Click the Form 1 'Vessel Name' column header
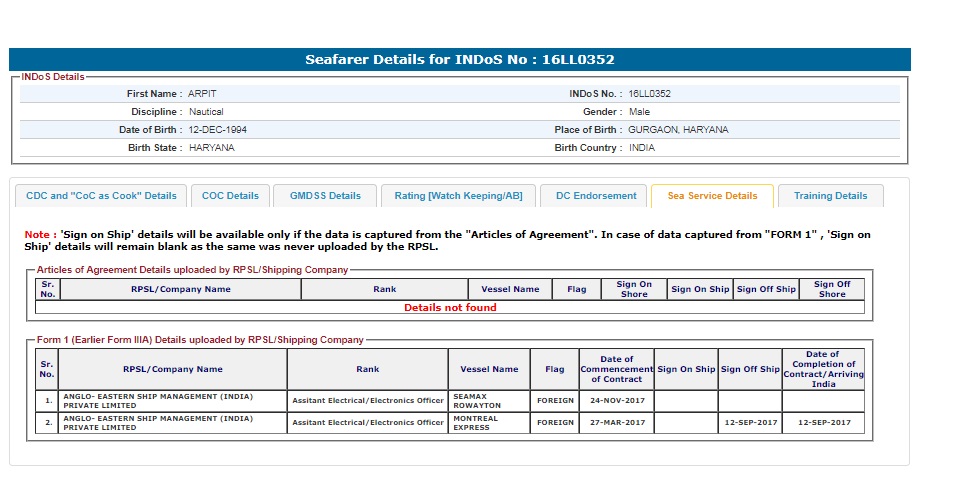The height and width of the screenshot is (482, 979). tap(490, 369)
